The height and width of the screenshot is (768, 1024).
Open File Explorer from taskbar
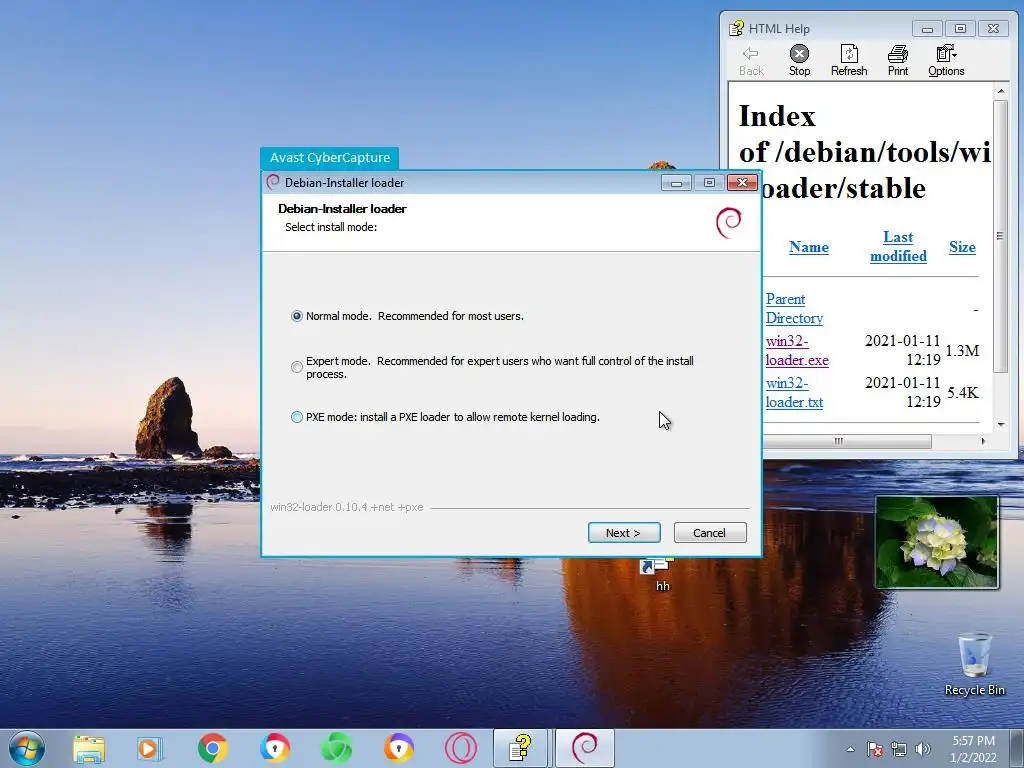point(89,748)
